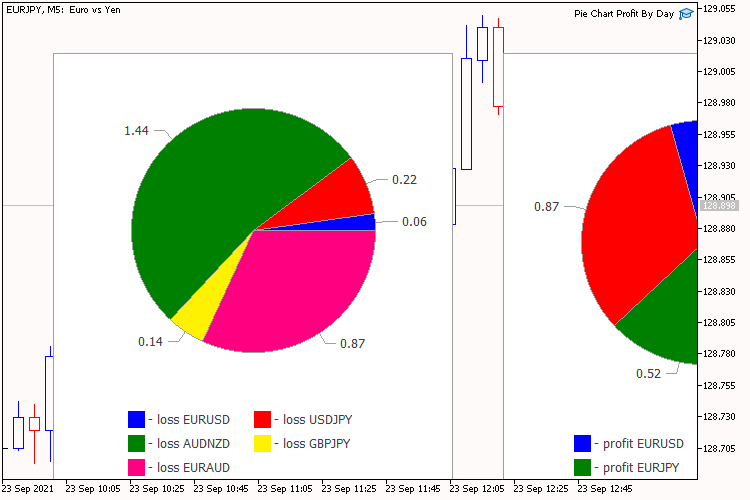Click the '23 Sep 10:45' time axis label

pos(221,489)
